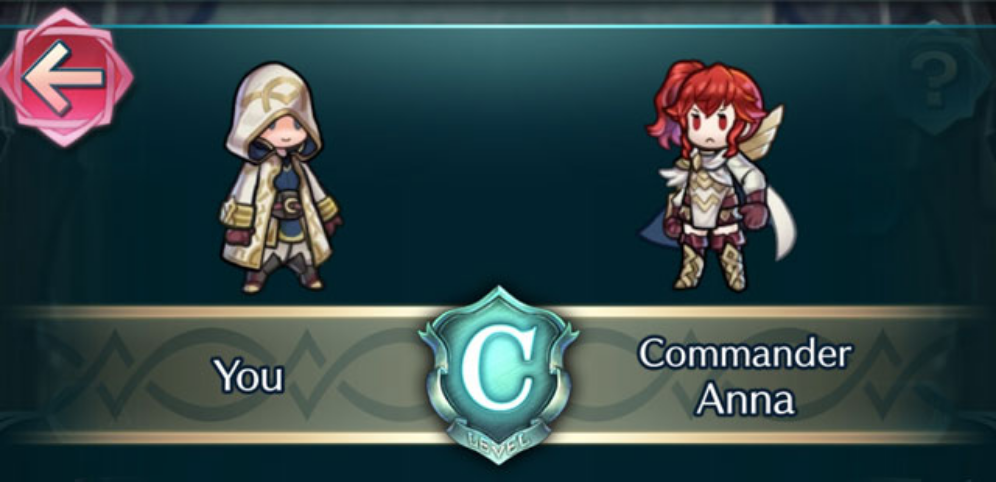Click the Summoner's white hood

273,108
